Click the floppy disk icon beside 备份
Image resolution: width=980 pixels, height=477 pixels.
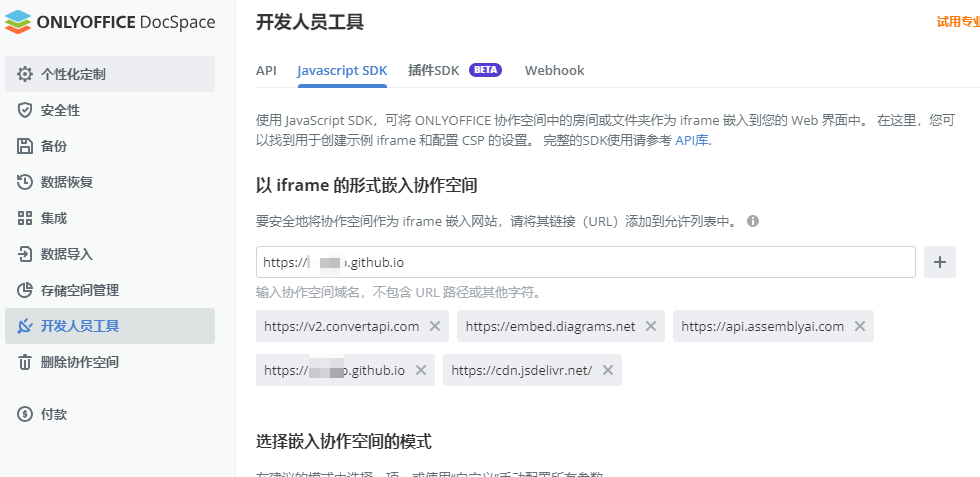[24, 146]
